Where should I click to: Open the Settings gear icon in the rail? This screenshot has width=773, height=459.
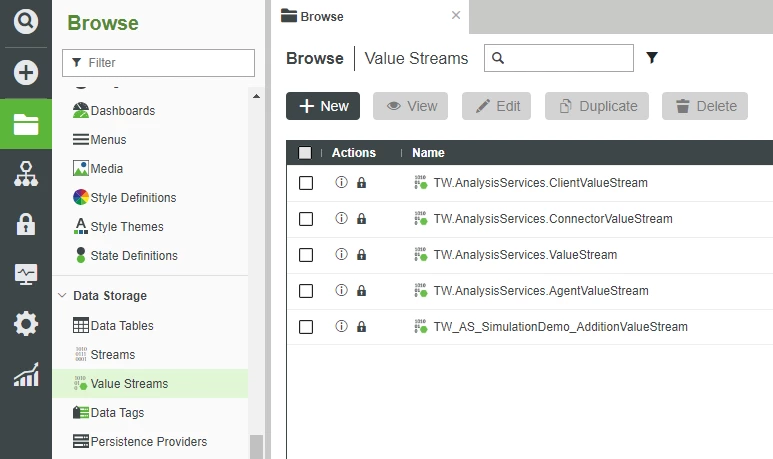pos(26,324)
